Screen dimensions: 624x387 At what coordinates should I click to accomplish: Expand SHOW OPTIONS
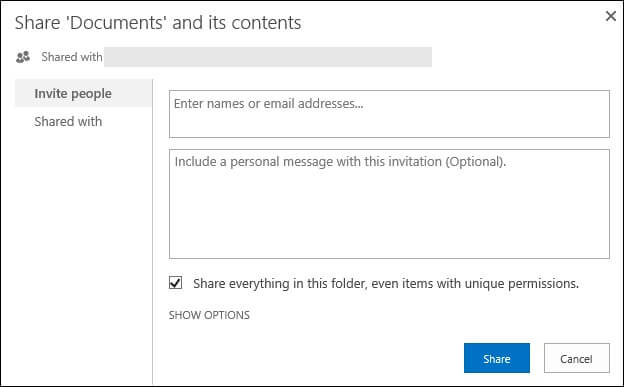click(x=209, y=315)
